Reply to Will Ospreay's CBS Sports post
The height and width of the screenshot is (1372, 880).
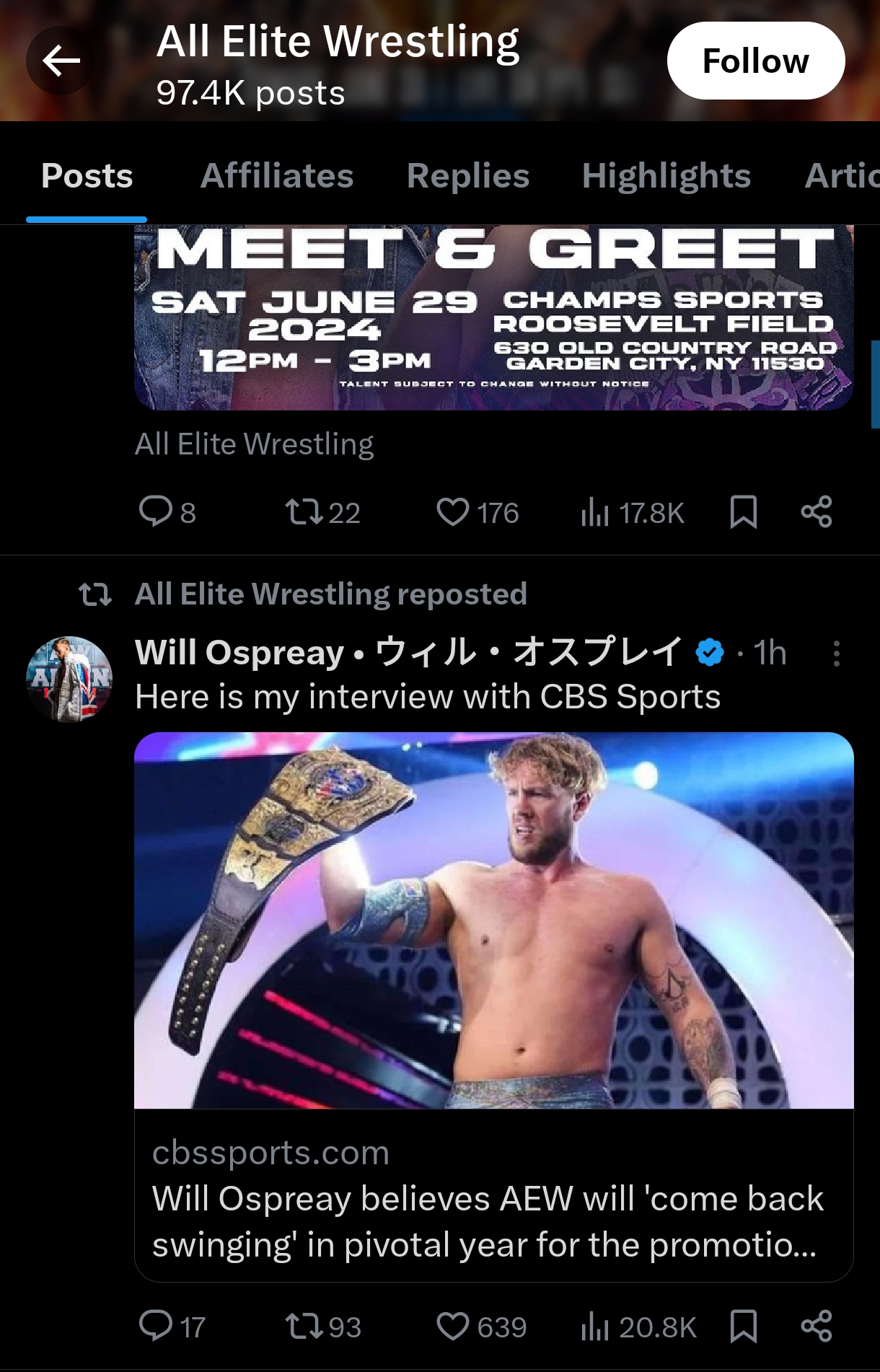click(172, 1326)
